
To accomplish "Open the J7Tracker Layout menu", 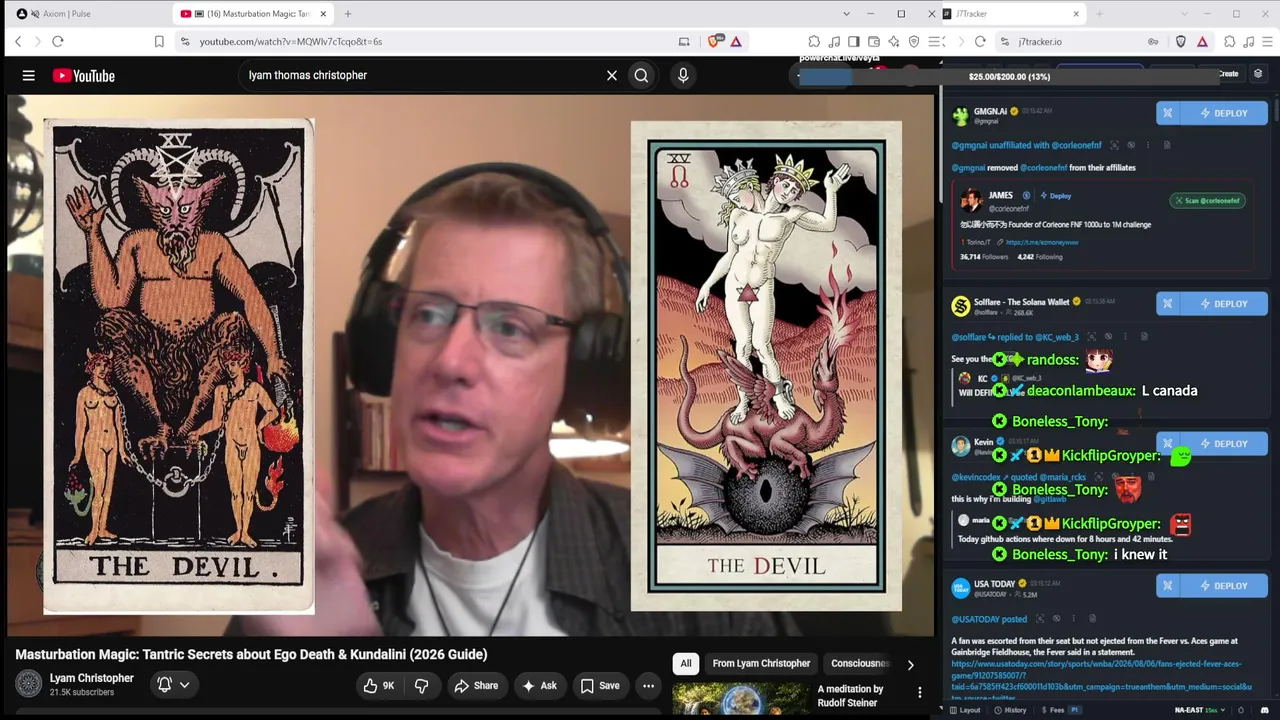I will tap(965, 710).
